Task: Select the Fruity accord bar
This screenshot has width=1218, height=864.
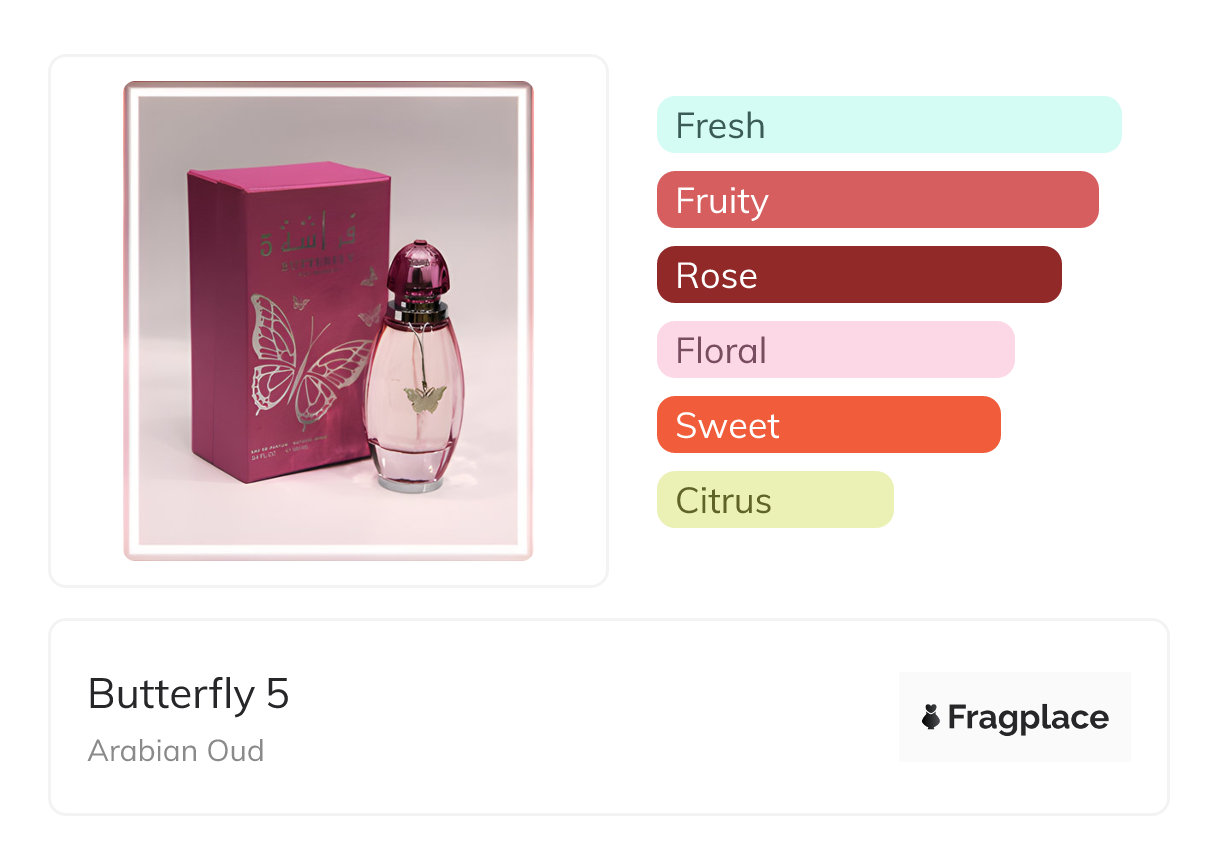Action: click(877, 200)
